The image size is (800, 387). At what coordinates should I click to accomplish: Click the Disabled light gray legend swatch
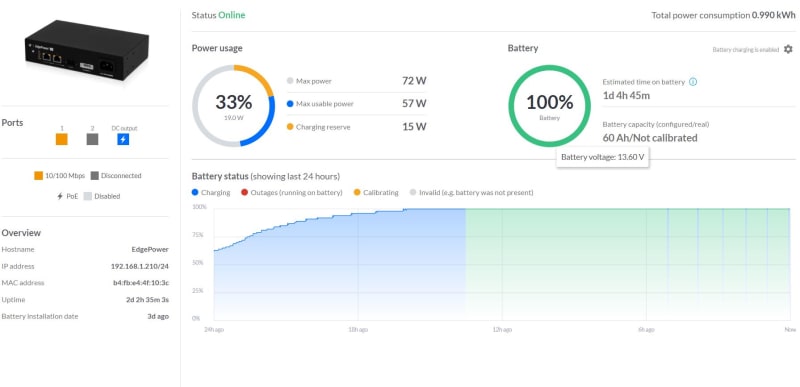click(88, 196)
